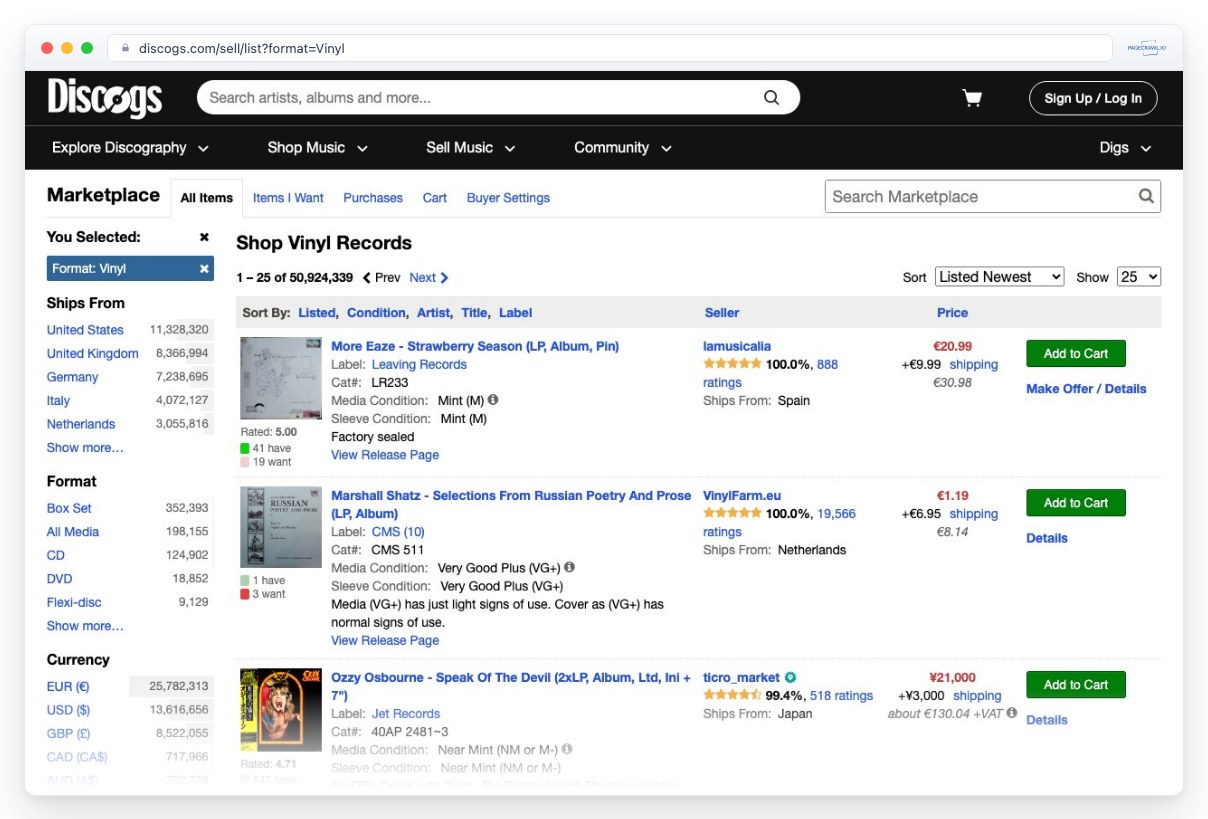Filter currency by USD ($)
This screenshot has height=819, width=1208.
pos(68,710)
